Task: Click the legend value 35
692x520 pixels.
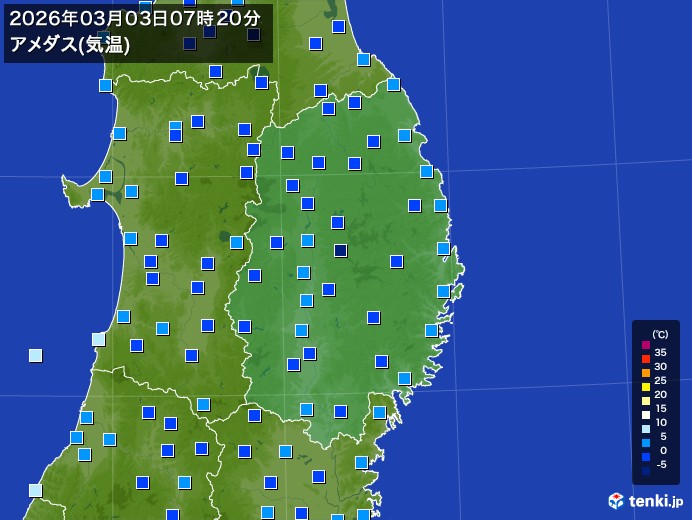Action: tap(660, 352)
